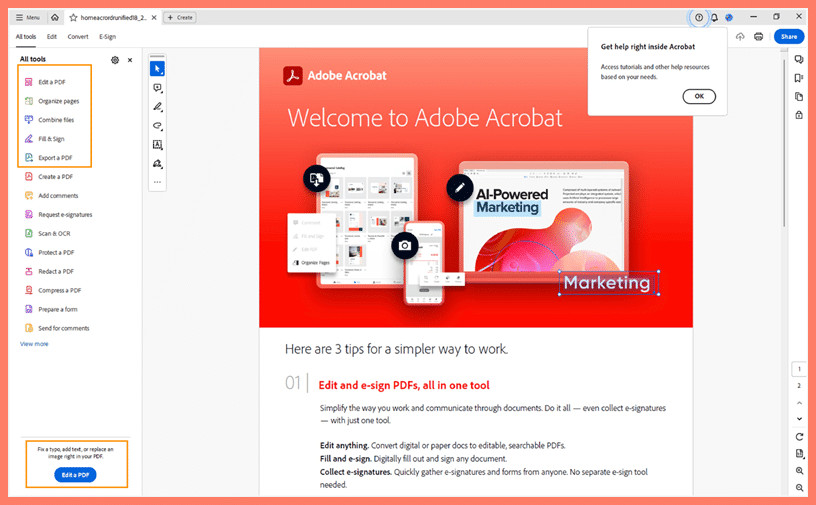The height and width of the screenshot is (505, 816).
Task: Zoom out with magnifier minus
Action: [799, 488]
